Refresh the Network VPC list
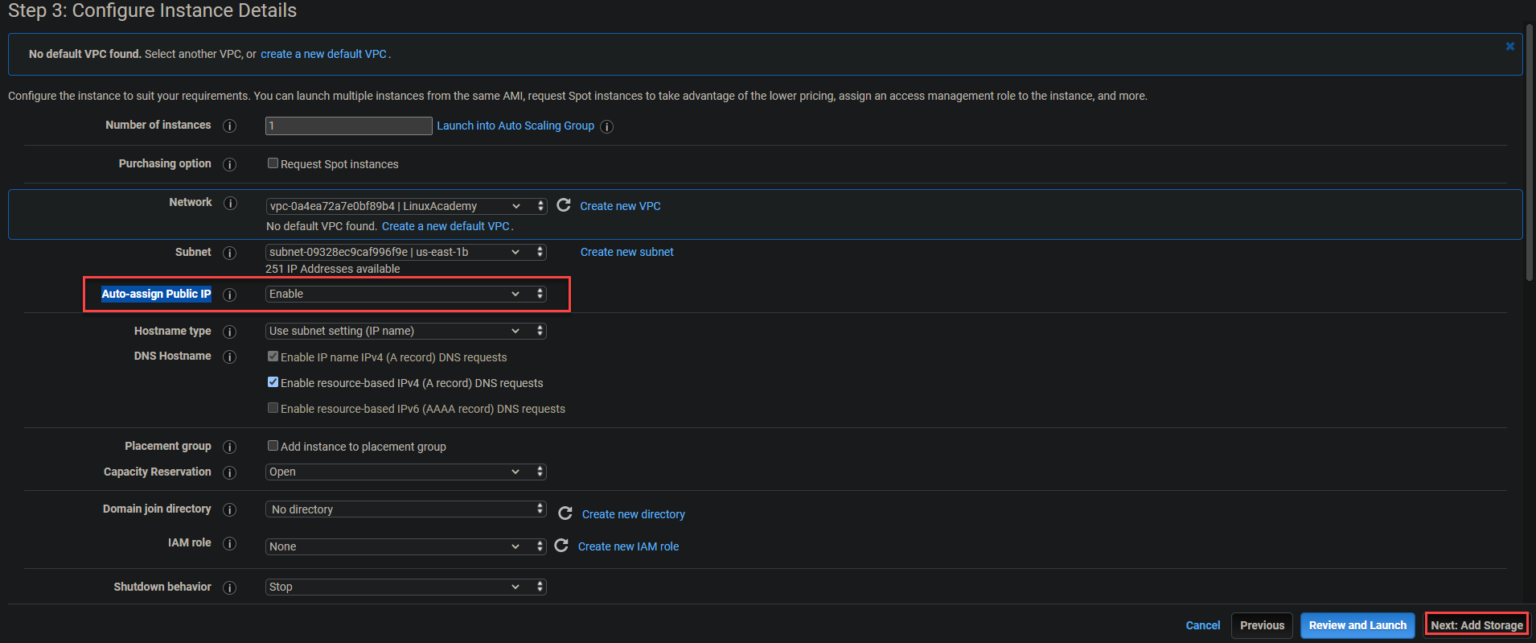 point(563,205)
